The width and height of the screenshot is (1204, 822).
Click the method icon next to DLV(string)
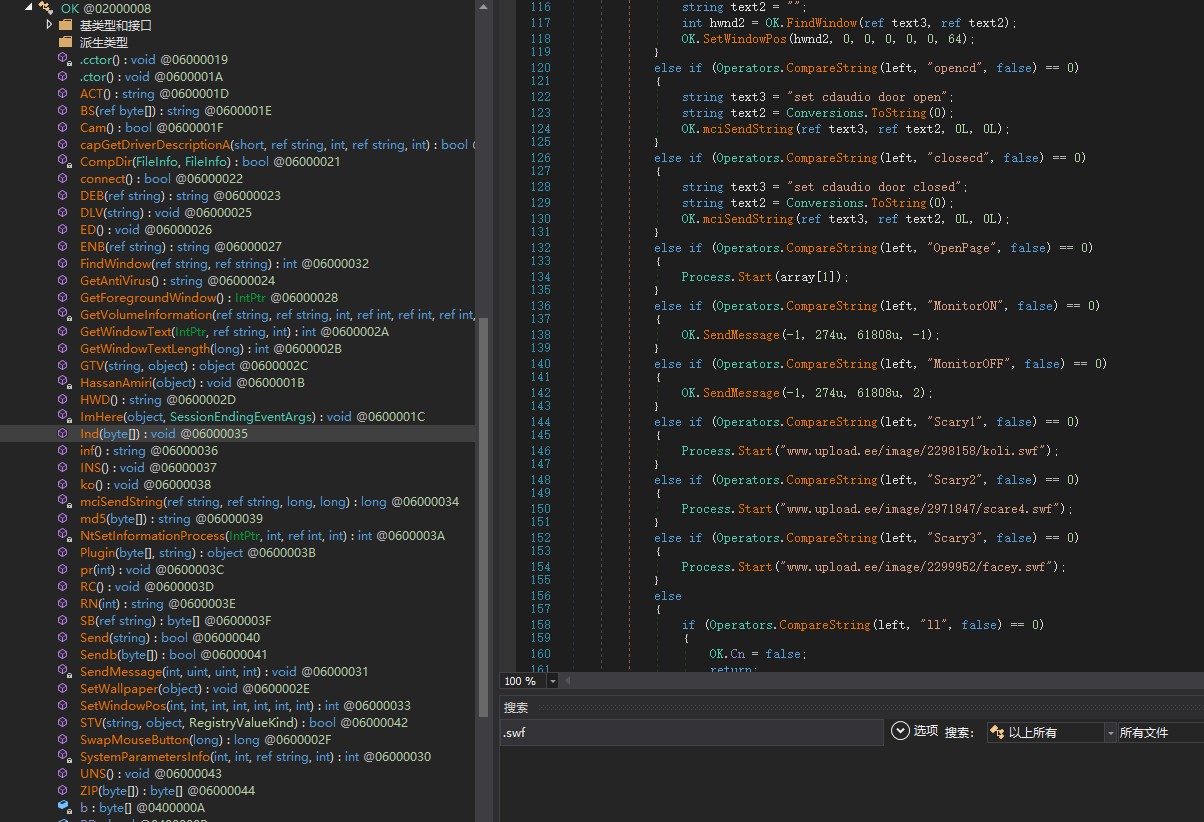(x=64, y=212)
